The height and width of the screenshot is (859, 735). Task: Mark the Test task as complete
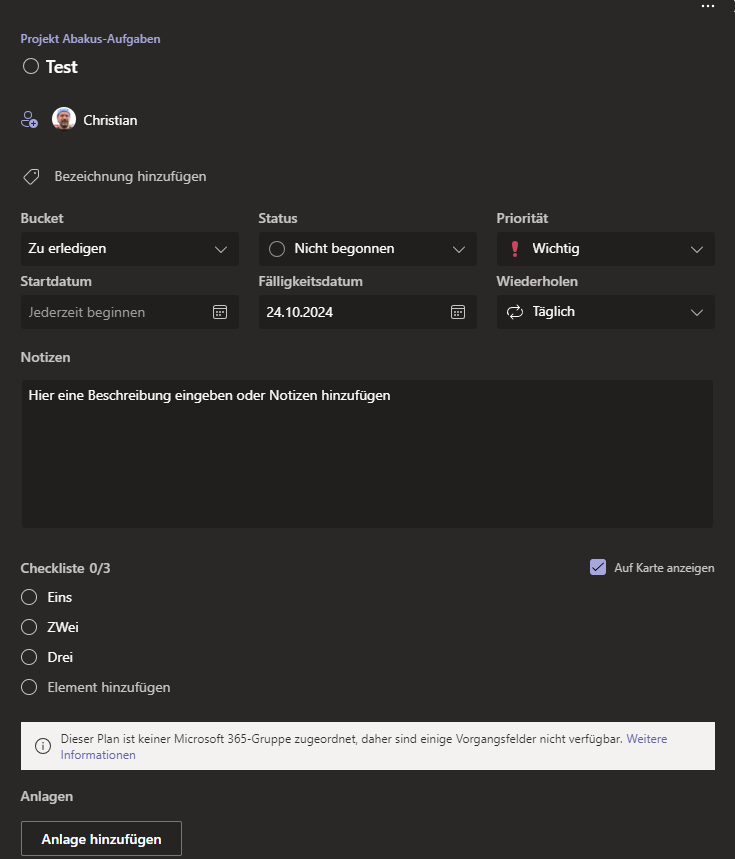point(31,66)
